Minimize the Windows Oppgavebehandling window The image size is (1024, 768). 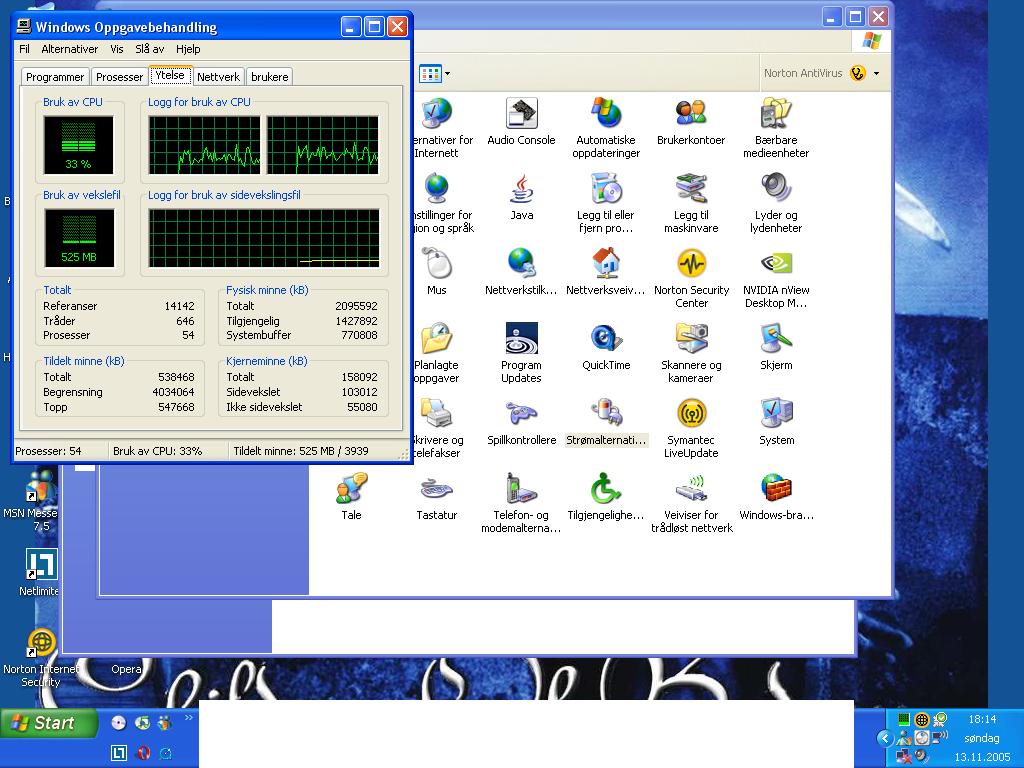tap(351, 27)
